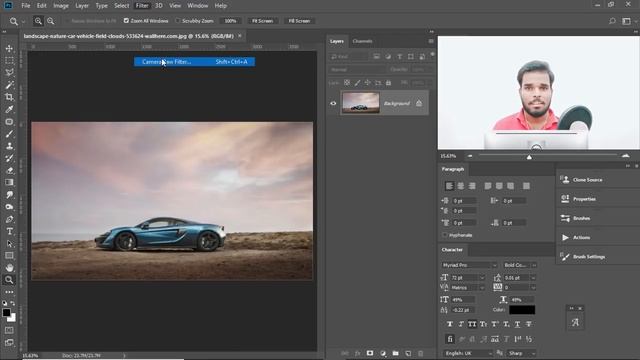Click the Fill Screen button

click(299, 21)
